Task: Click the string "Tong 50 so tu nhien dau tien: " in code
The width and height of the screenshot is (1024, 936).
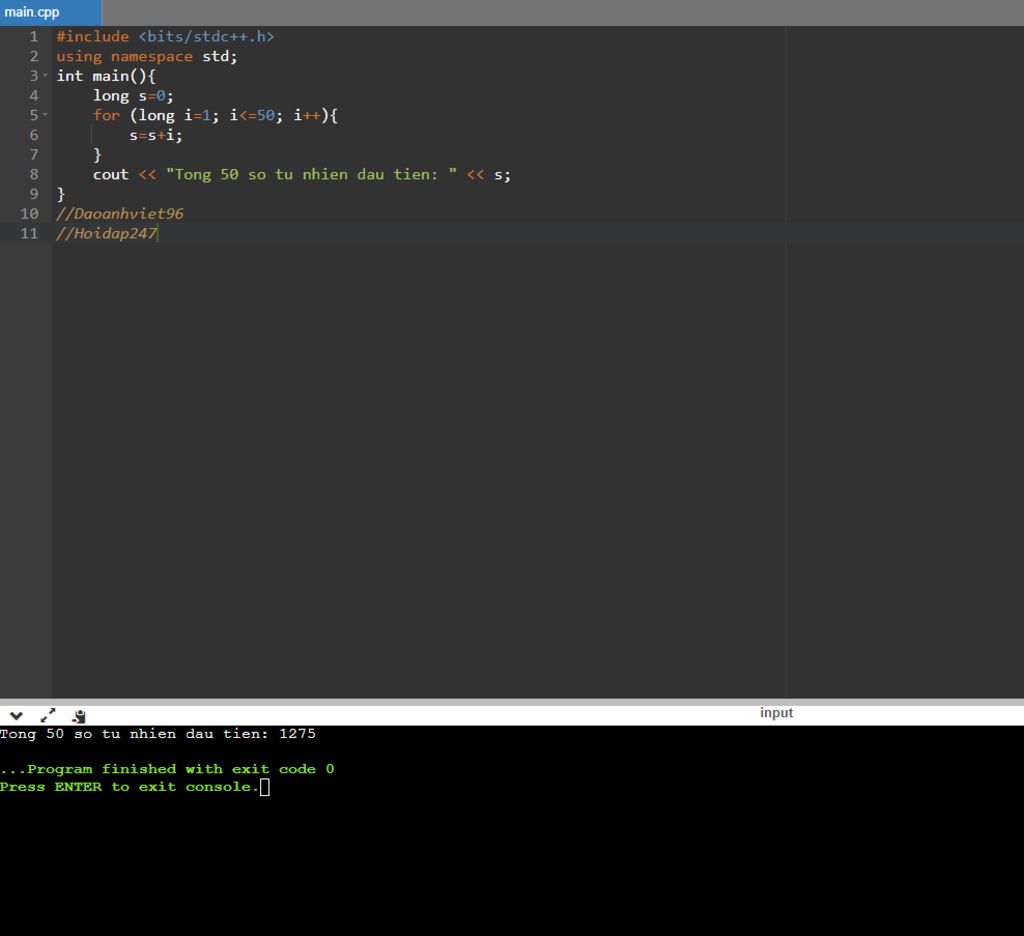Action: tap(312, 174)
